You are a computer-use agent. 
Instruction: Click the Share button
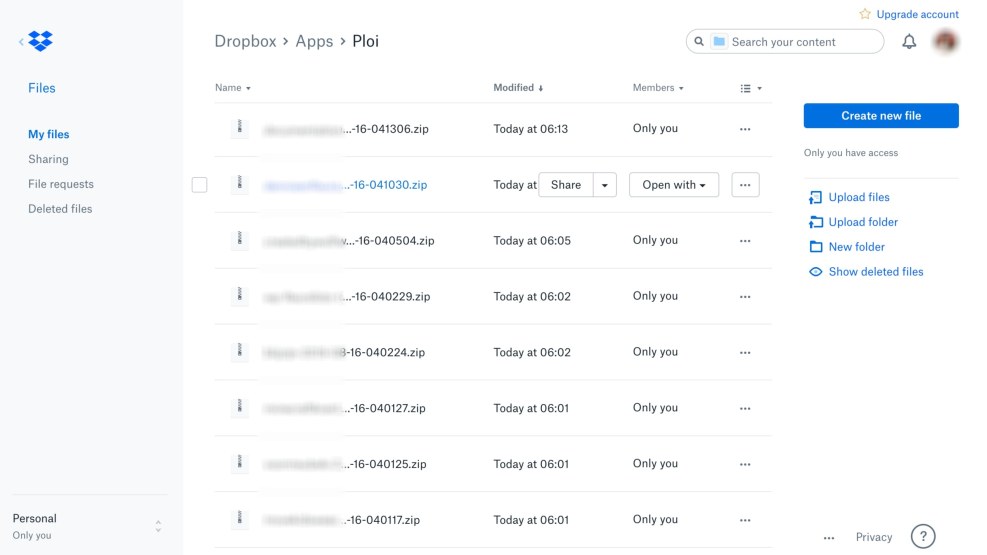coord(566,185)
